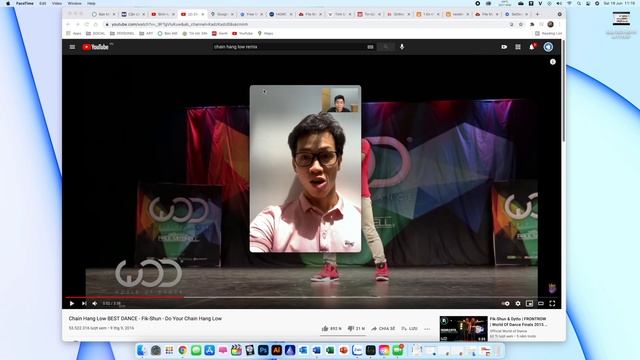The image size is (640, 360).
Task: Open YouTube notifications bell
Action: tap(532, 47)
